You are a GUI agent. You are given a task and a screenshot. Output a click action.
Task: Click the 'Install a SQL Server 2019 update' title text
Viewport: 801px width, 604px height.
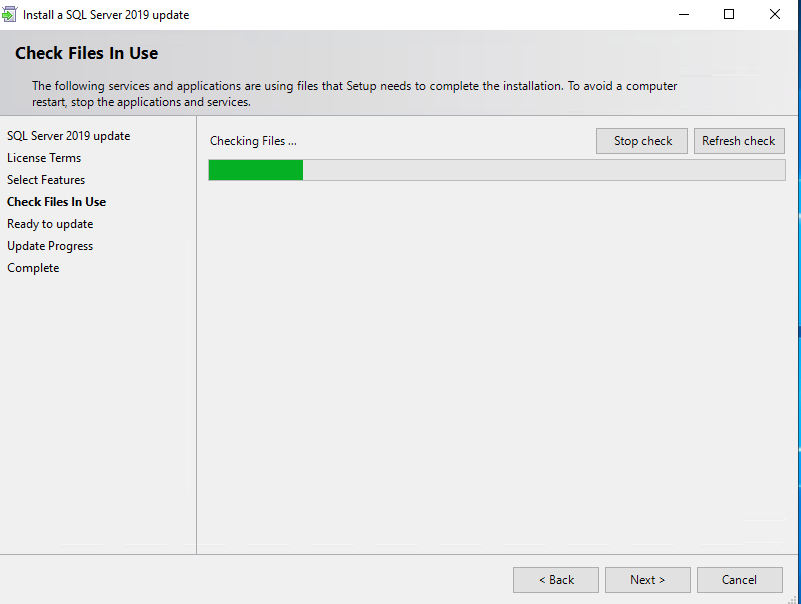106,15
